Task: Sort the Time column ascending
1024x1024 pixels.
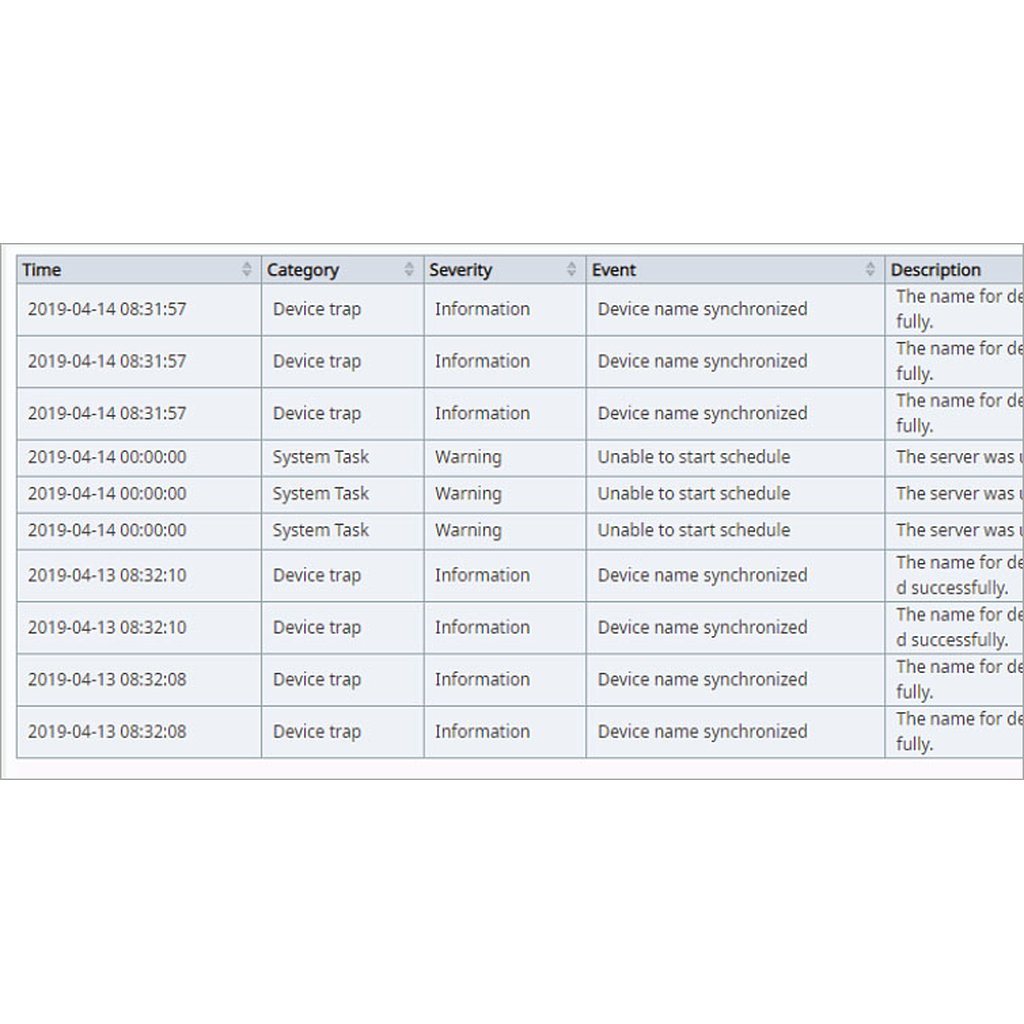Action: pos(248,265)
